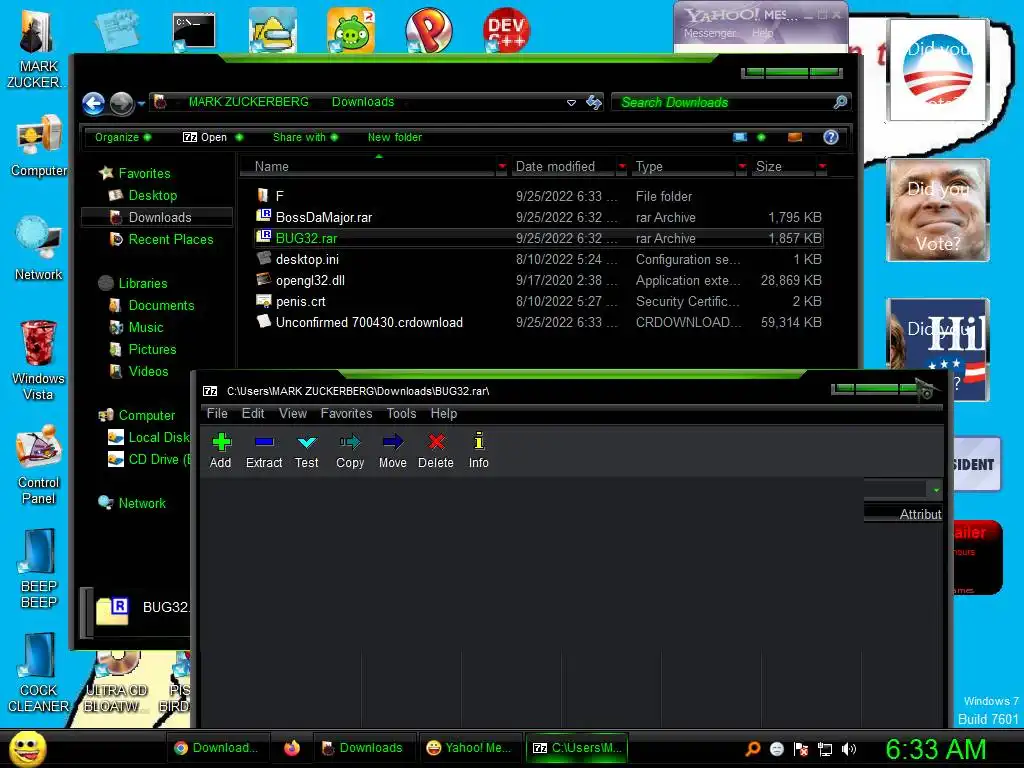Open the View menu in 7-Zip

pos(293,413)
